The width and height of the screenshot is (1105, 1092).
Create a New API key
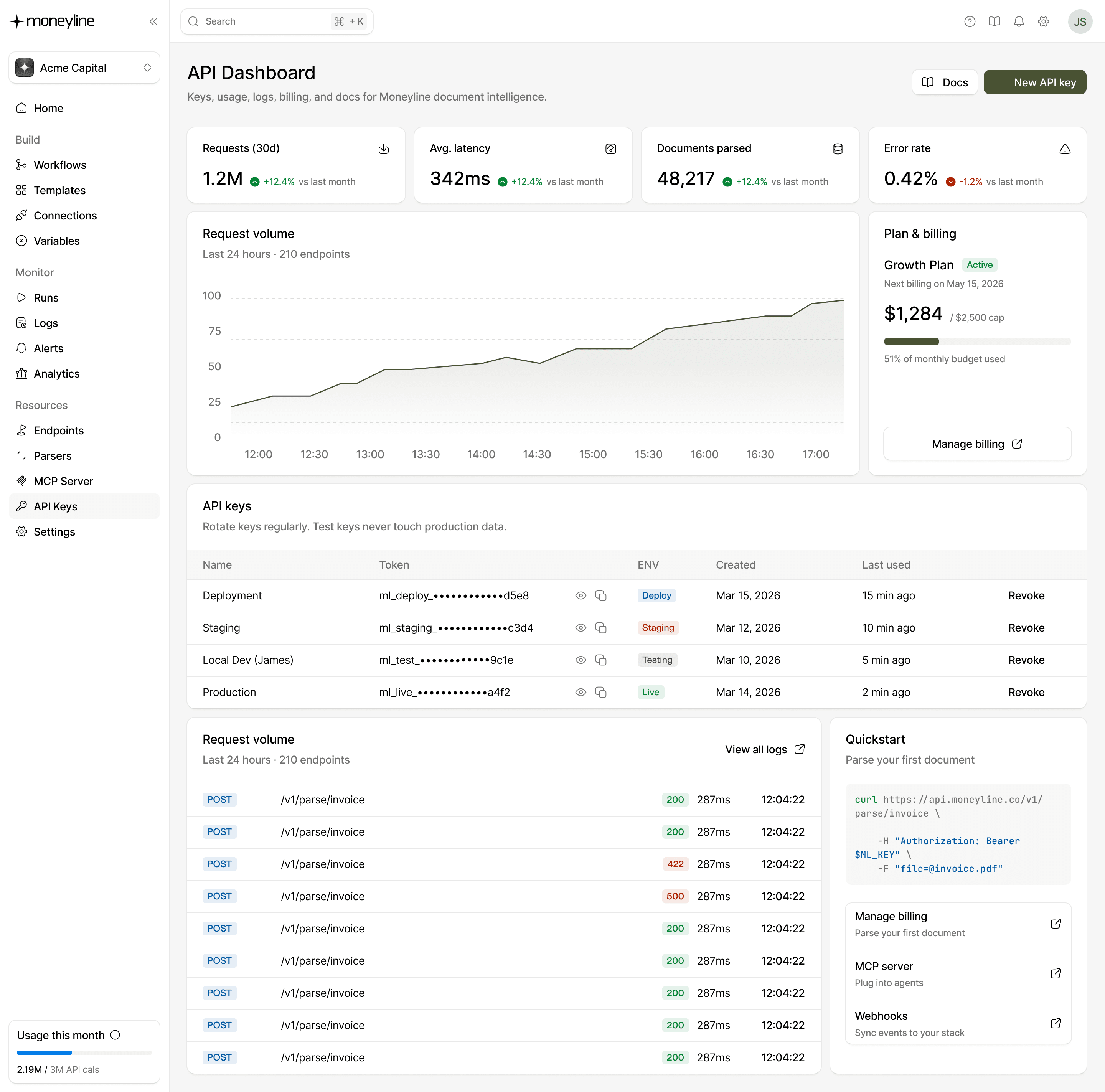pyautogui.click(x=1035, y=82)
